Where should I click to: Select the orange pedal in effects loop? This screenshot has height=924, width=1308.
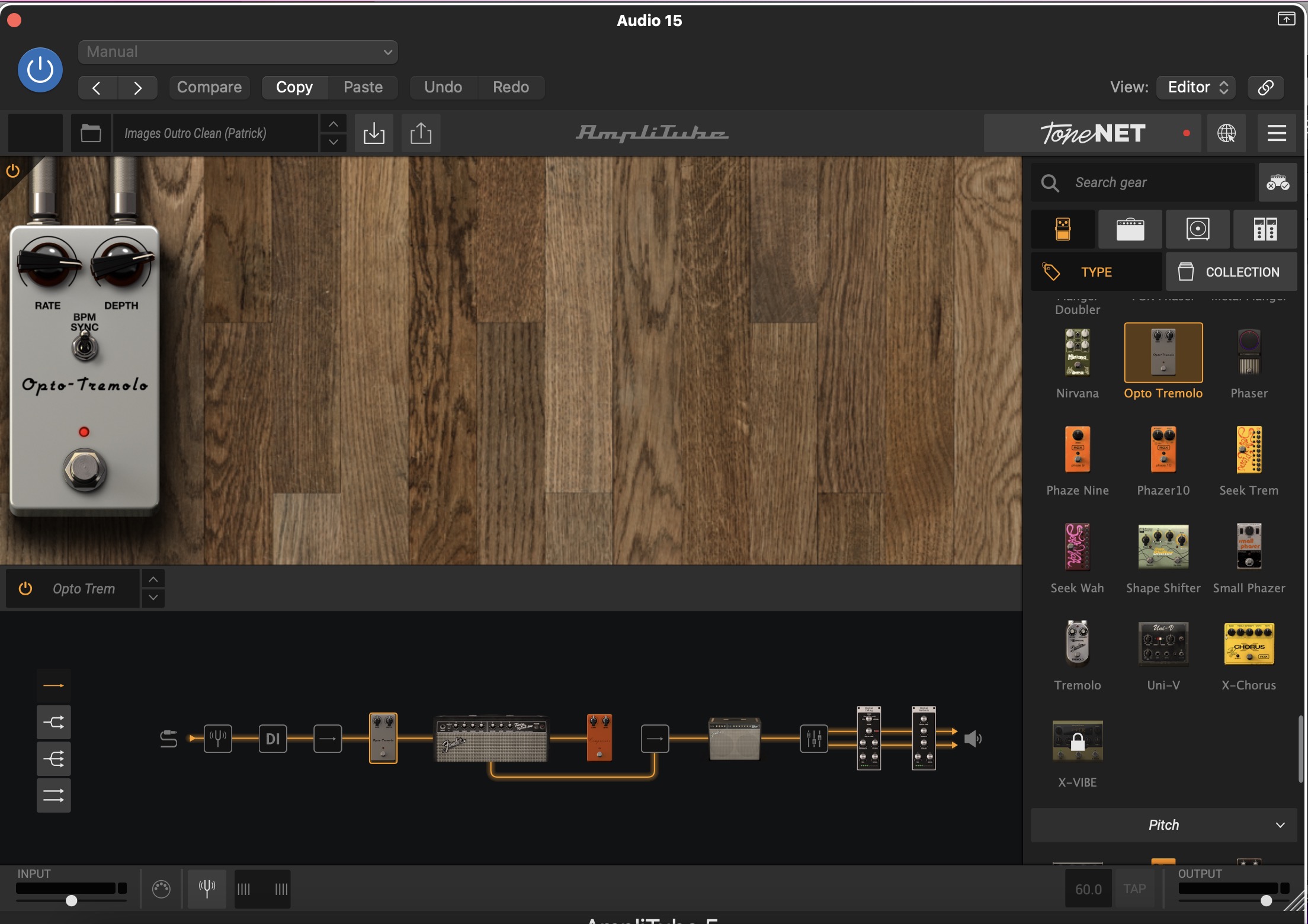click(x=599, y=737)
